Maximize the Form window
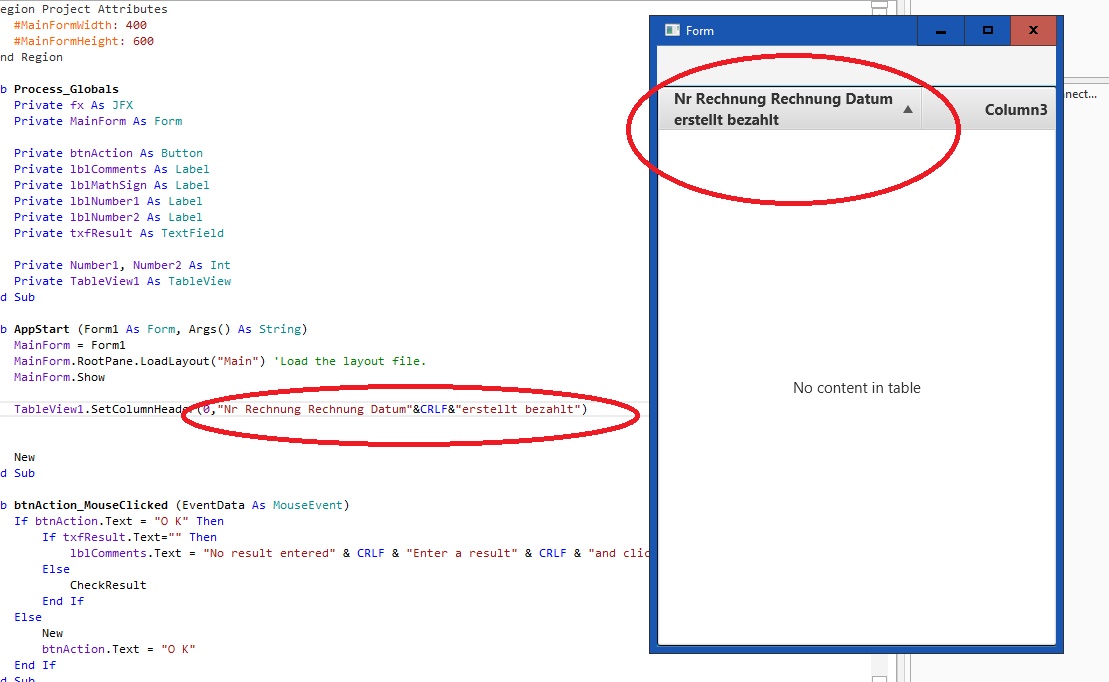This screenshot has height=682, width=1109. 987,31
